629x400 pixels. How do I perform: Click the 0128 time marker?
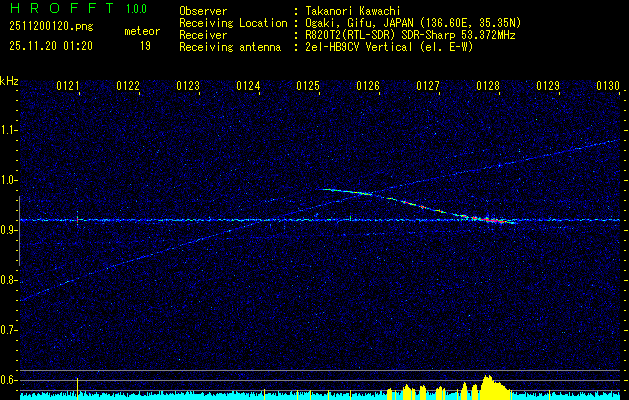pos(488,87)
